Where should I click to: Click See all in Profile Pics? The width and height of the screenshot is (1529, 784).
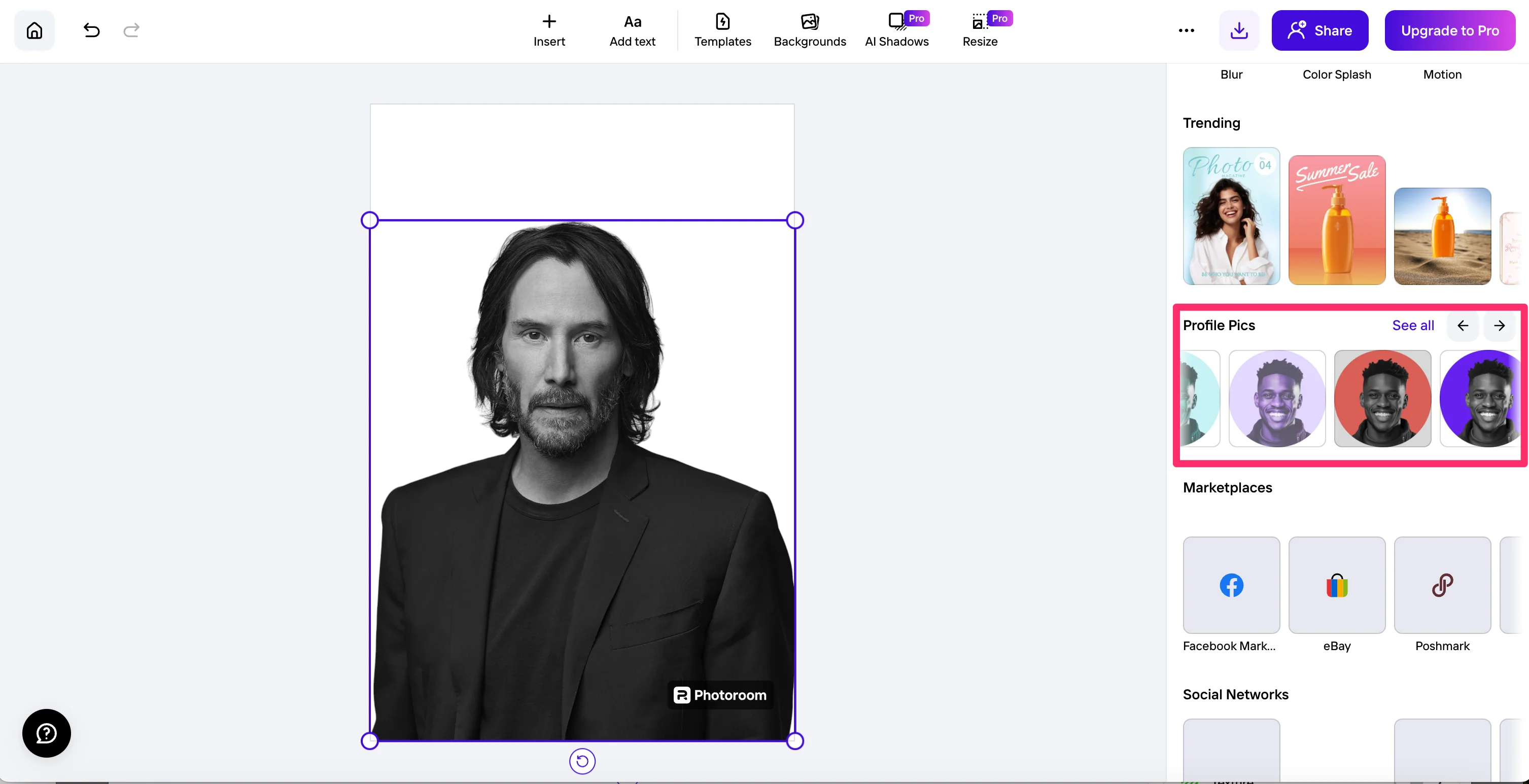click(1413, 325)
